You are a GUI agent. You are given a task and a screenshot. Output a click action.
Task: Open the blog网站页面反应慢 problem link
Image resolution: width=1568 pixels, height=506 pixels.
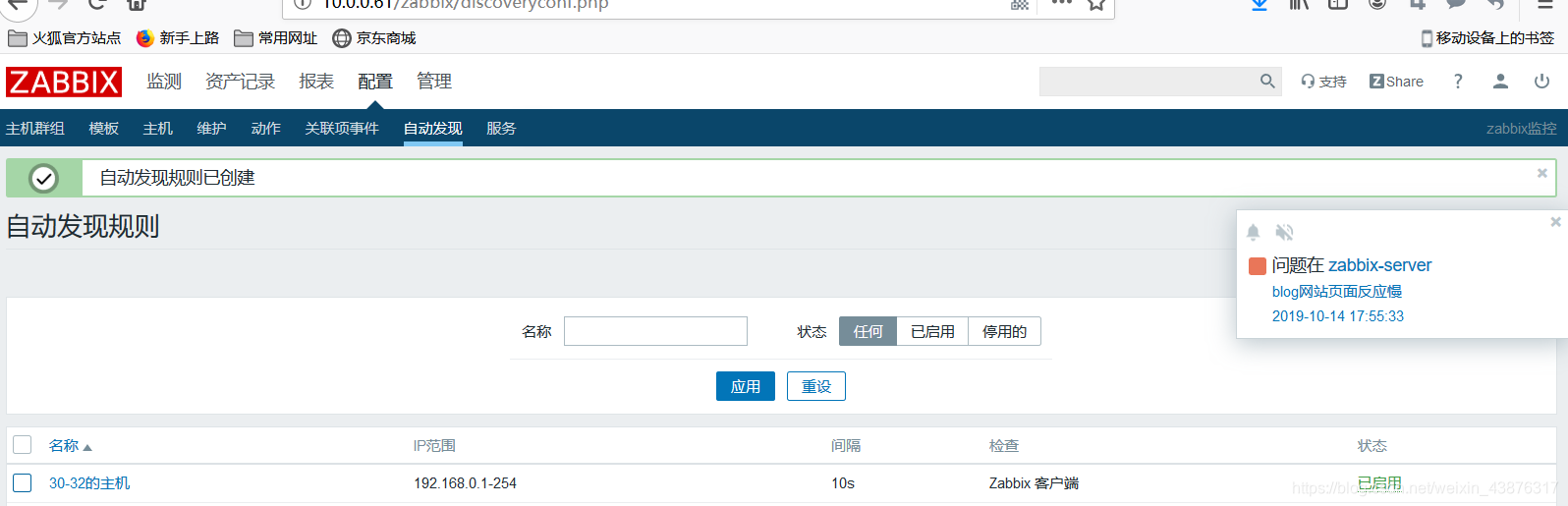coord(1336,292)
